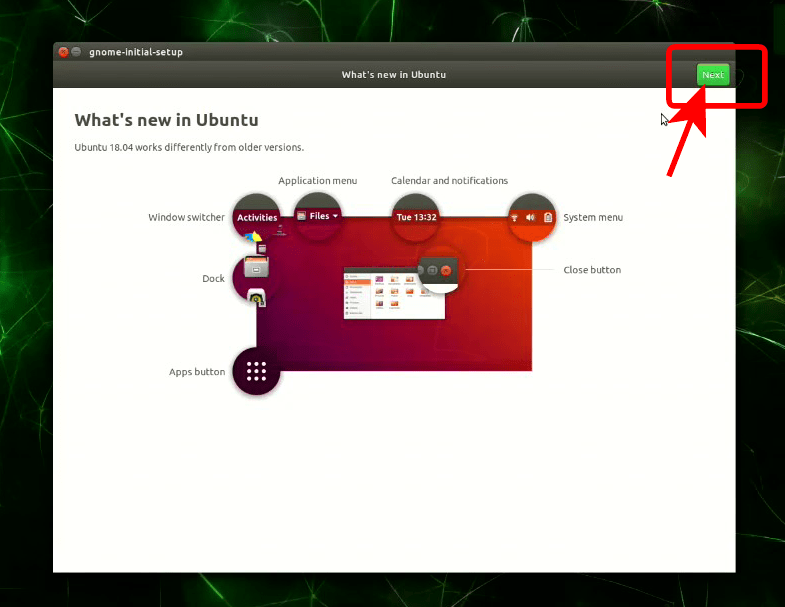Close the gnome-initial-setup window
Screen dimensions: 785x607
click(64, 52)
